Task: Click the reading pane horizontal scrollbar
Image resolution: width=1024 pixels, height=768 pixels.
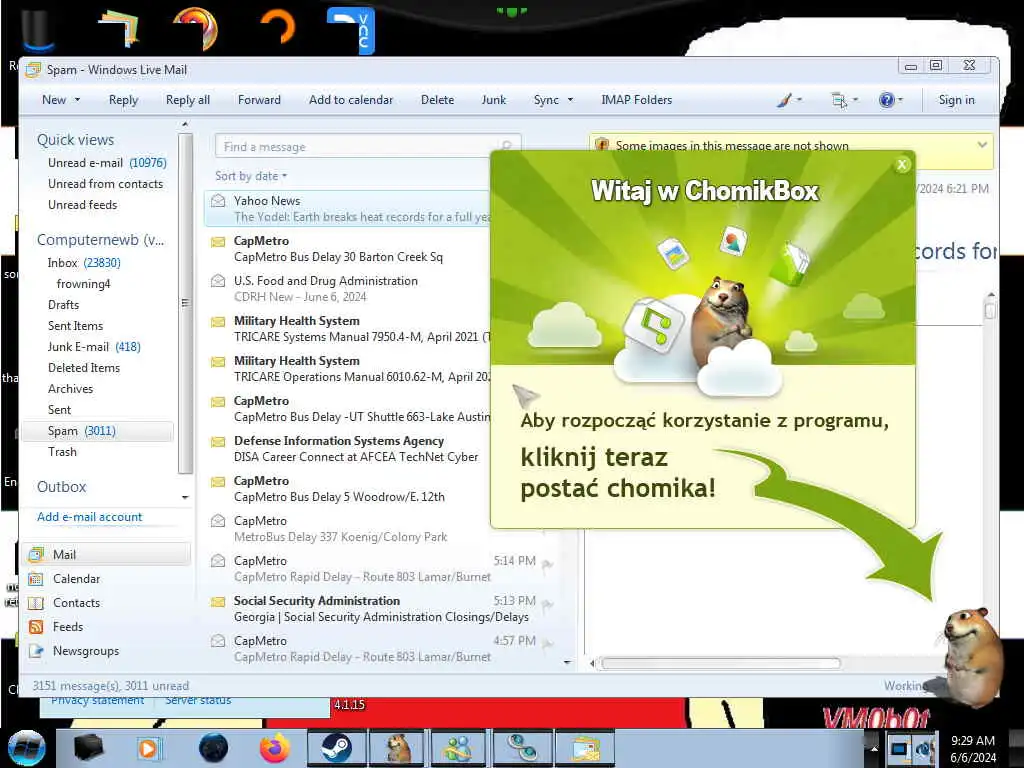Action: click(720, 664)
